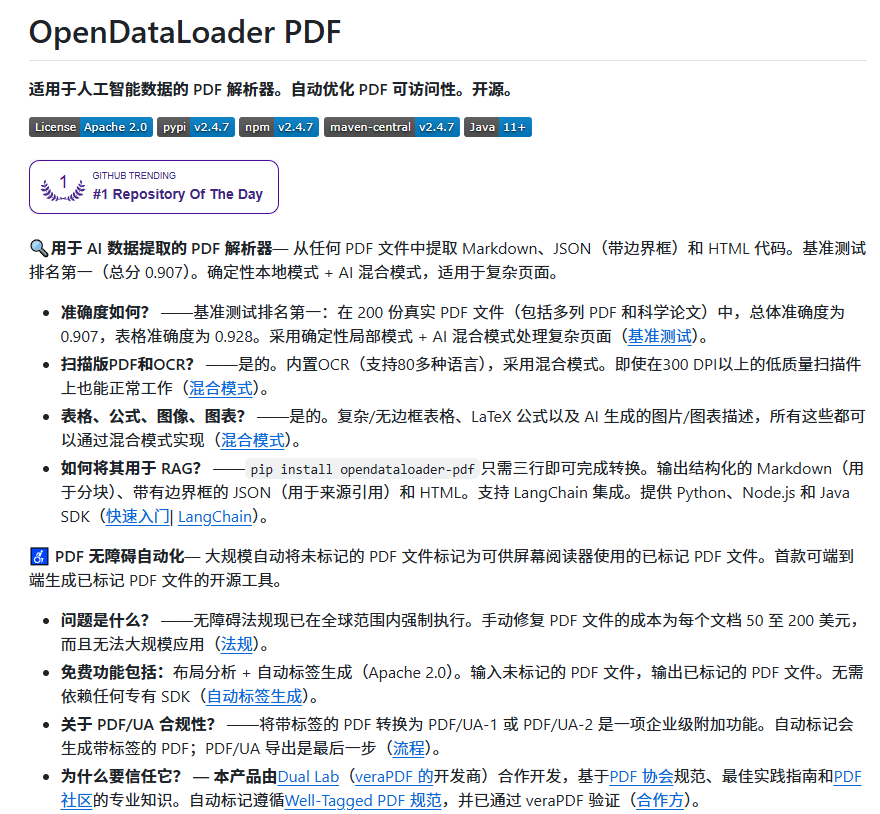Click the bold text 表格、公式、图像、图表?
The image size is (880, 814).
[x=153, y=417]
